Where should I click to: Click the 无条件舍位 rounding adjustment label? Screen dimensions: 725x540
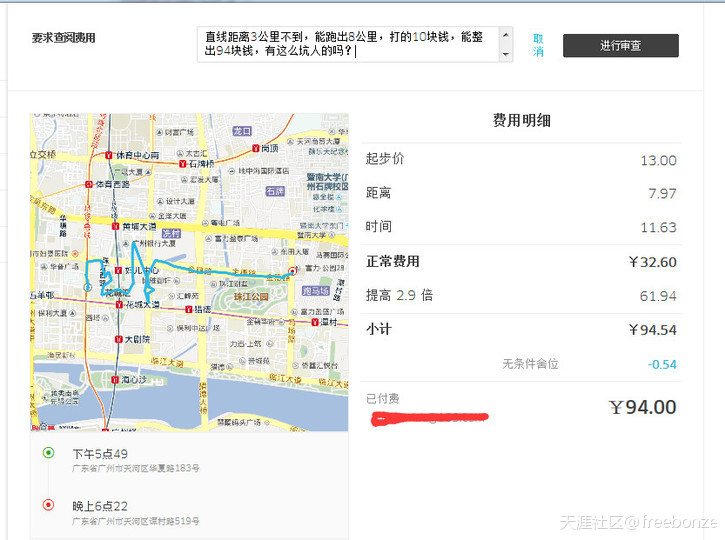pyautogui.click(x=530, y=364)
